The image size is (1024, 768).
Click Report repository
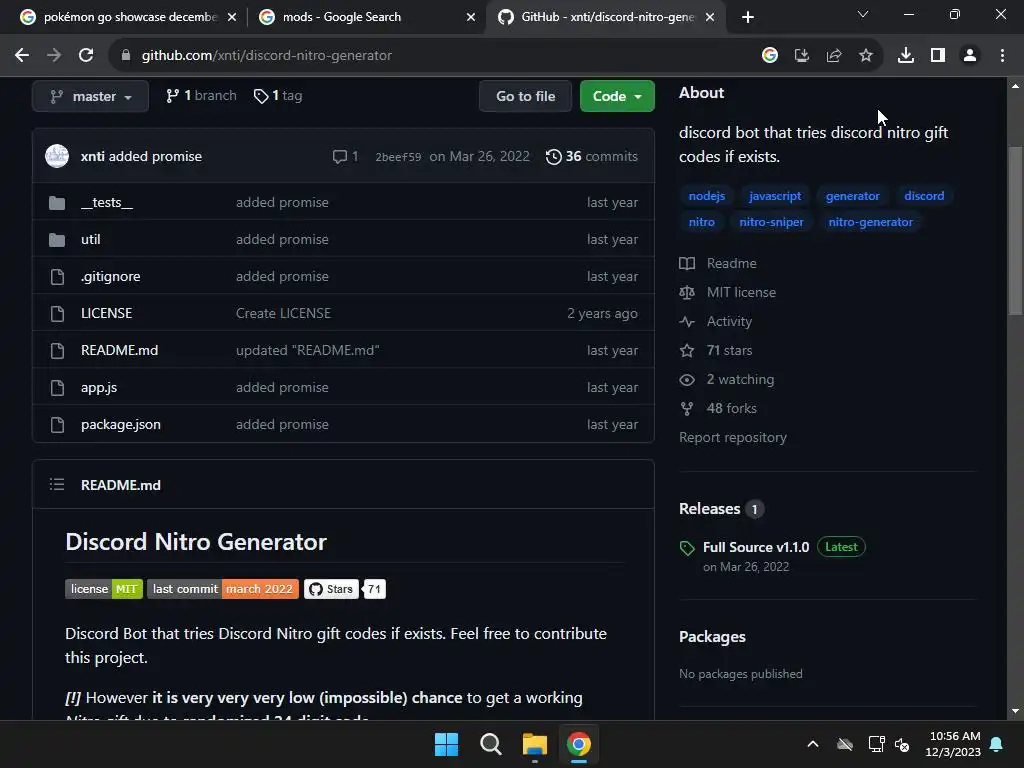(x=733, y=438)
